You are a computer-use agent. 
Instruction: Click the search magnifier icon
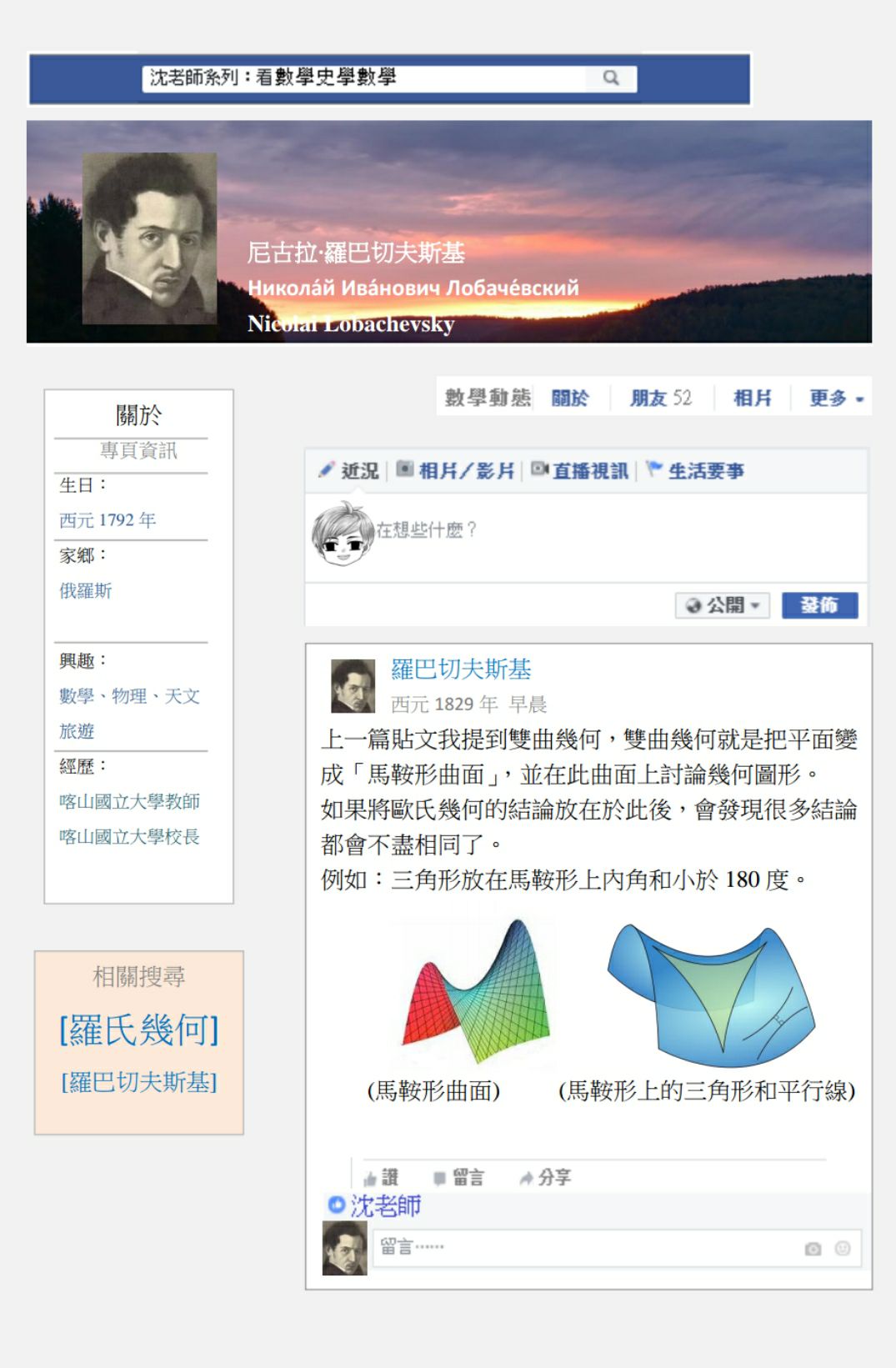pyautogui.click(x=611, y=78)
